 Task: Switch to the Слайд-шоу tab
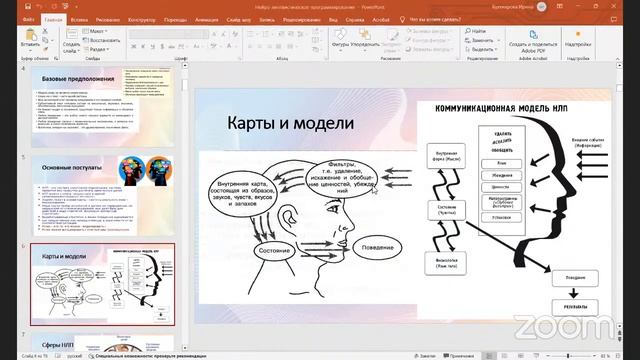pos(238,20)
